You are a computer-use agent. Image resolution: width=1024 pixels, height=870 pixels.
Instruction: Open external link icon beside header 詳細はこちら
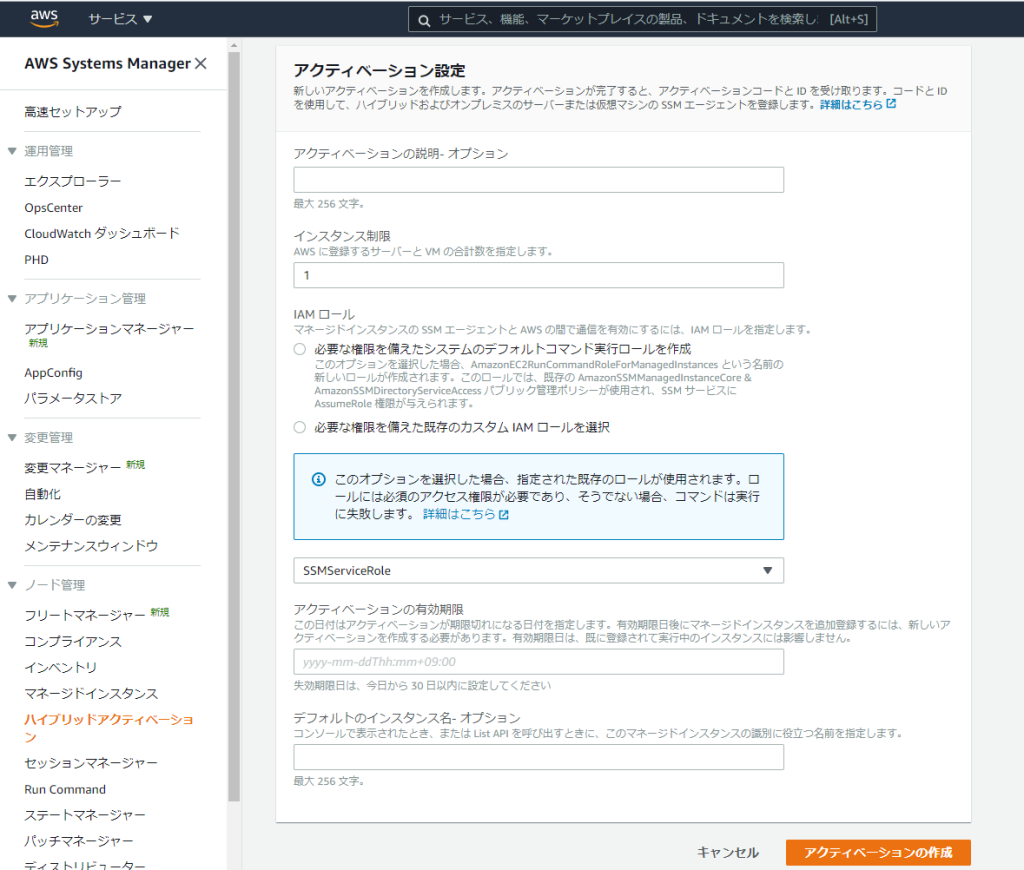(x=891, y=104)
